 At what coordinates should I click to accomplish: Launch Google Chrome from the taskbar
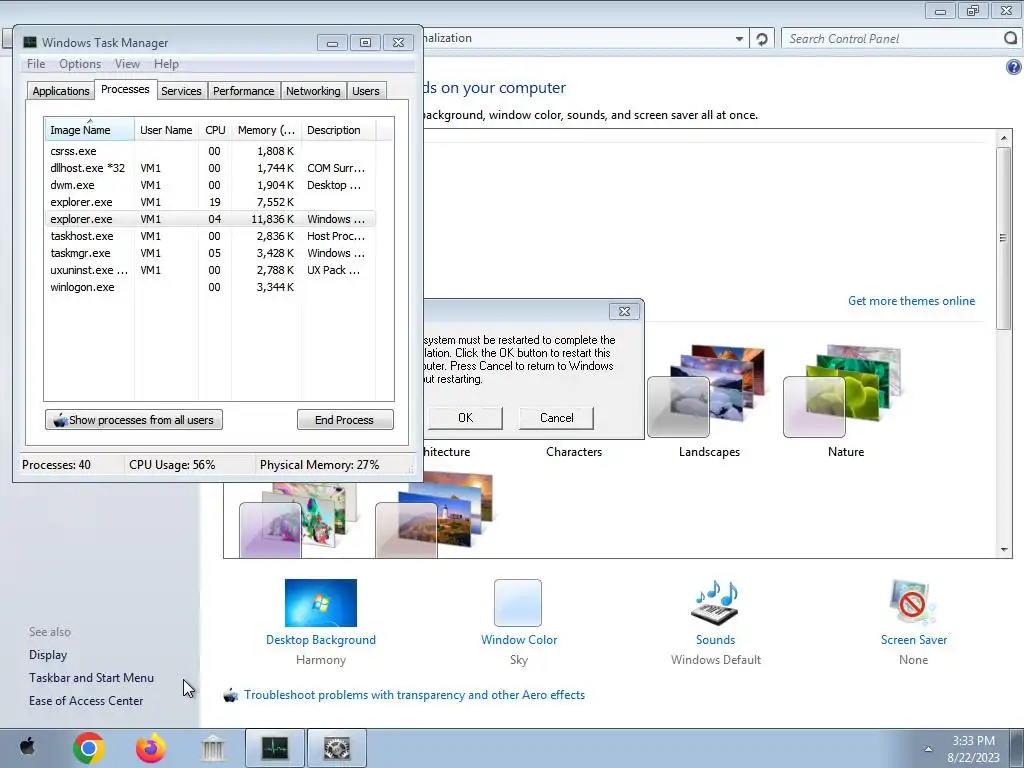[89, 748]
